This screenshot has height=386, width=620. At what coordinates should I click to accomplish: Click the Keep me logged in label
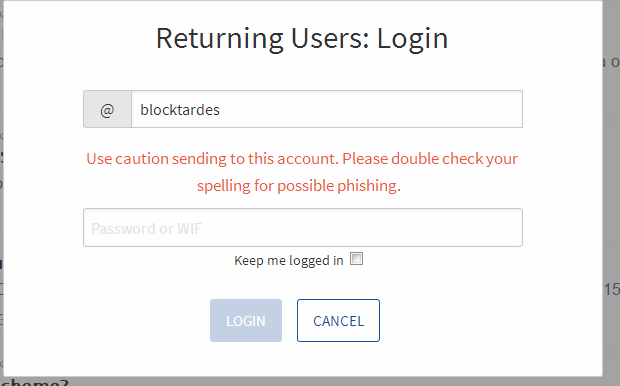point(289,260)
